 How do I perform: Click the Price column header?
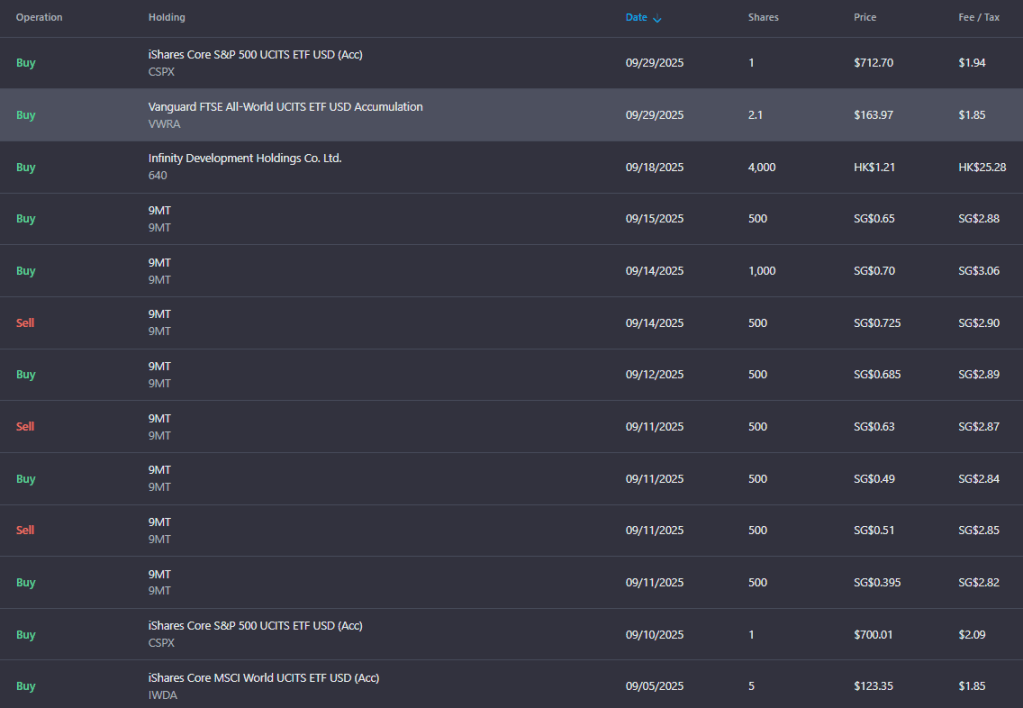(865, 18)
